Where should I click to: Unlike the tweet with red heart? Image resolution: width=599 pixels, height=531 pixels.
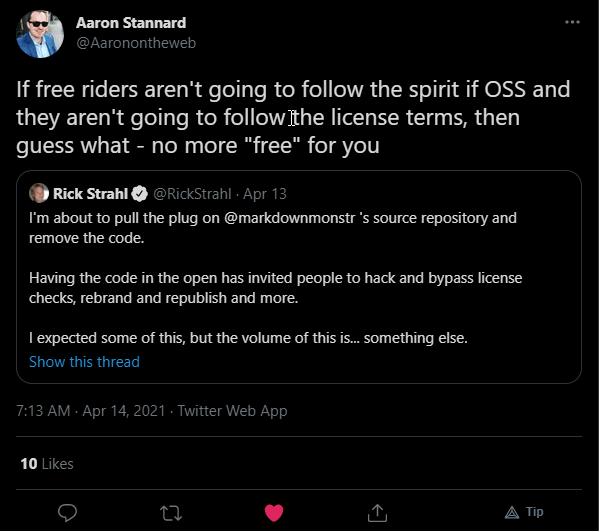pos(274,513)
